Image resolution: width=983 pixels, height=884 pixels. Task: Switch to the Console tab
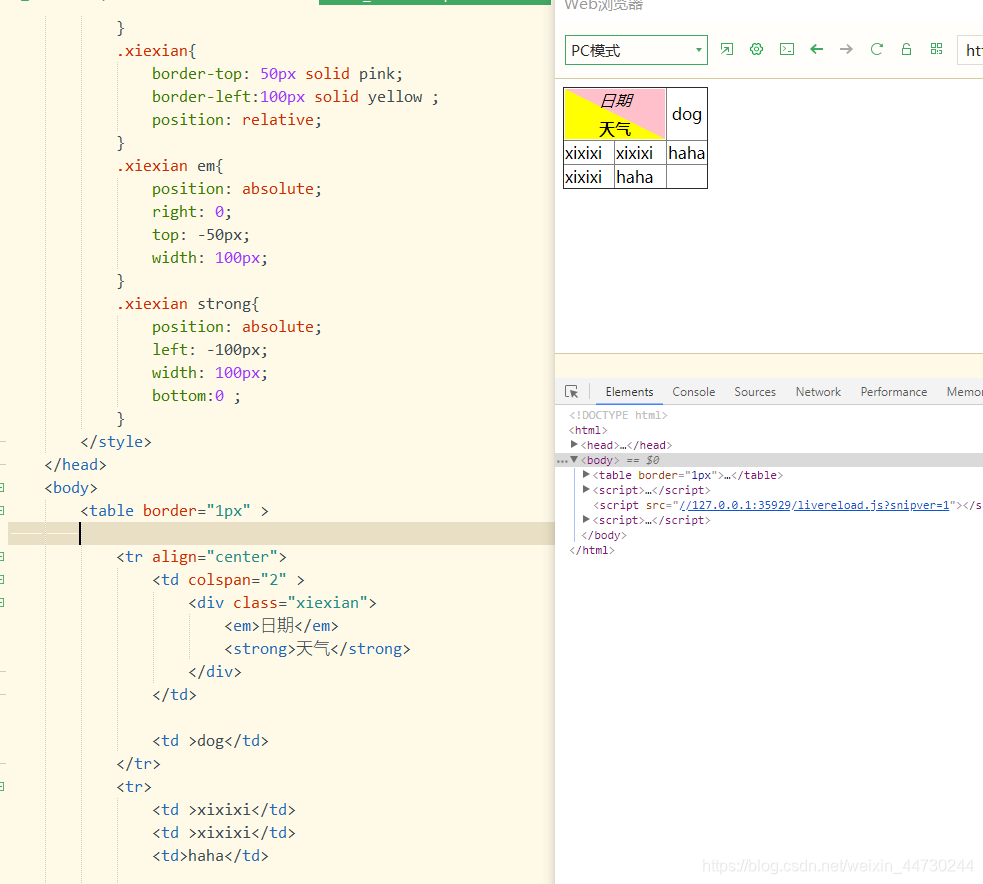[x=693, y=392]
